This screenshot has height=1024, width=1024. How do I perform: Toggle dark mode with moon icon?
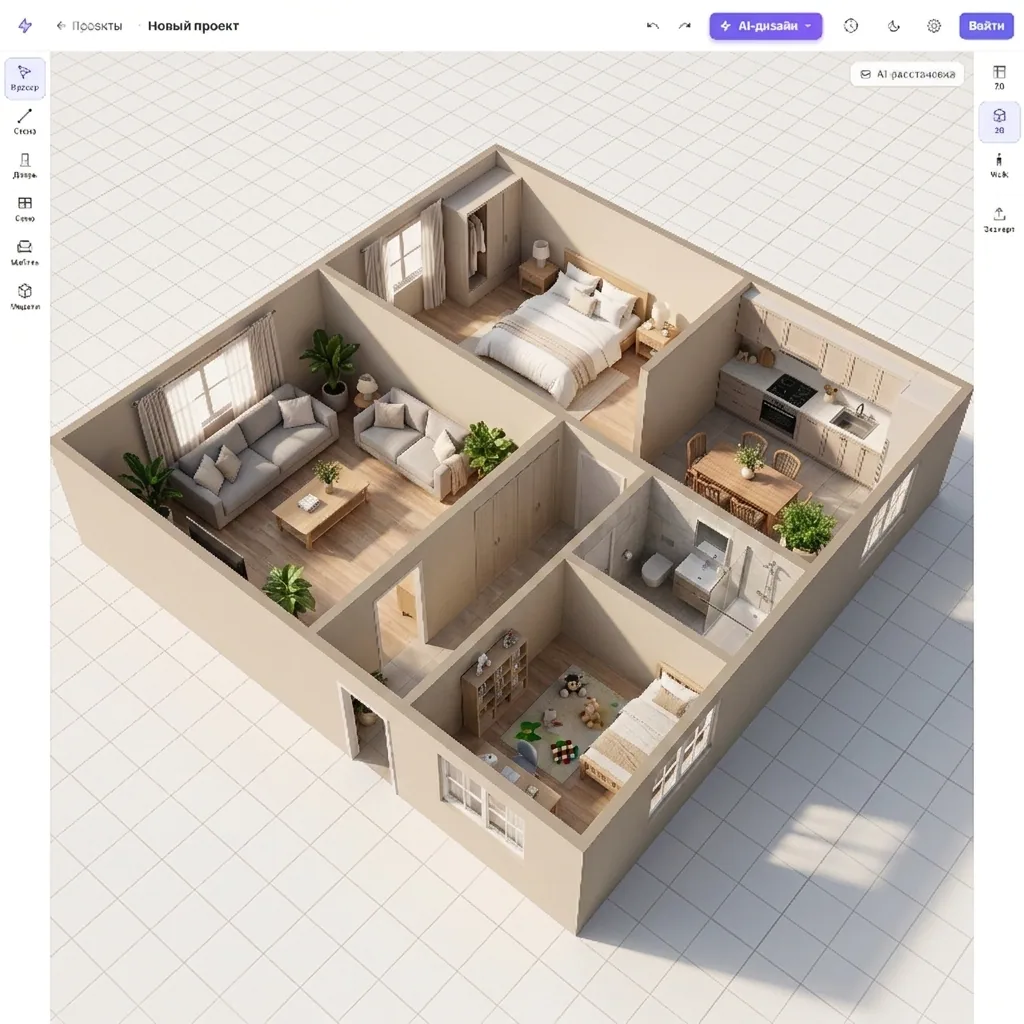click(893, 26)
